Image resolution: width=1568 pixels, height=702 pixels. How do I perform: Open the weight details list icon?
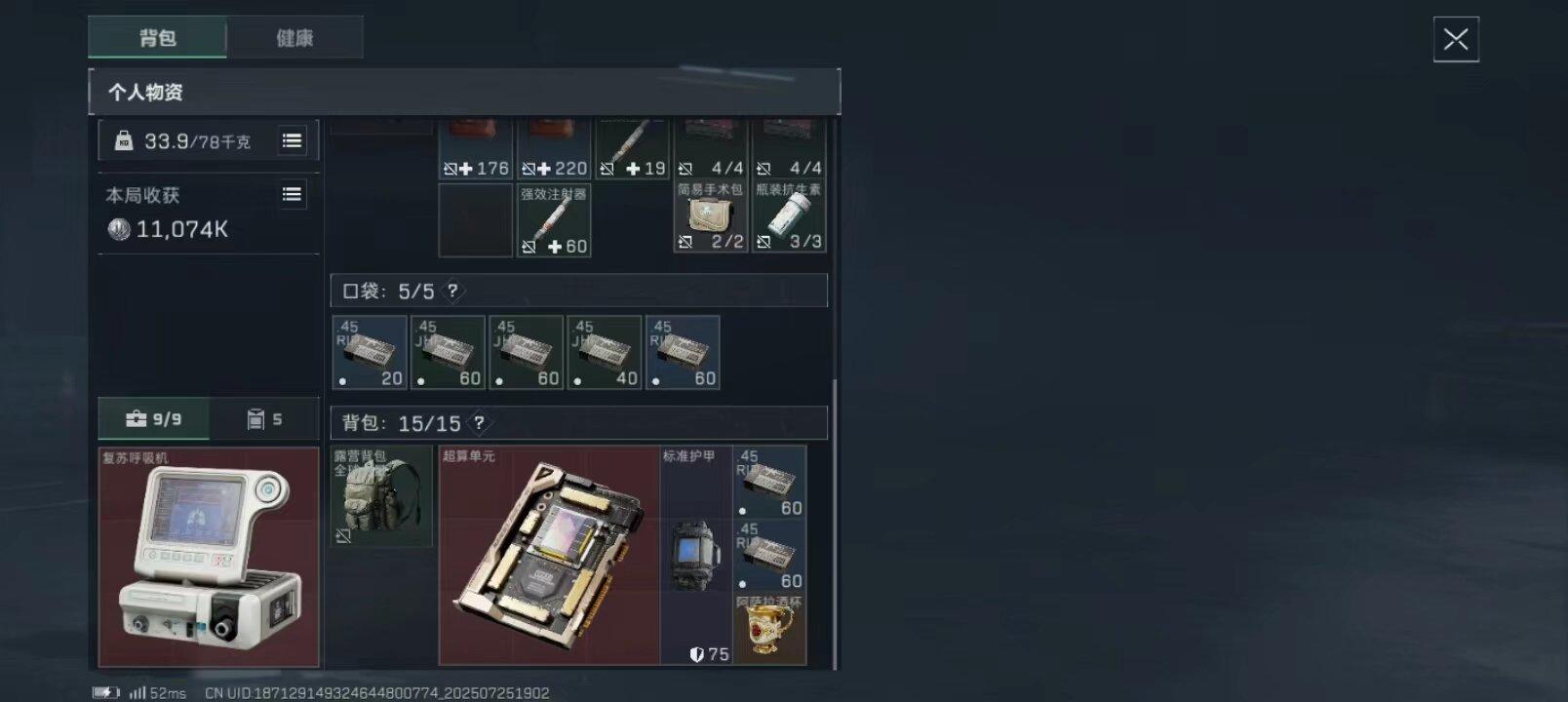pyautogui.click(x=292, y=140)
